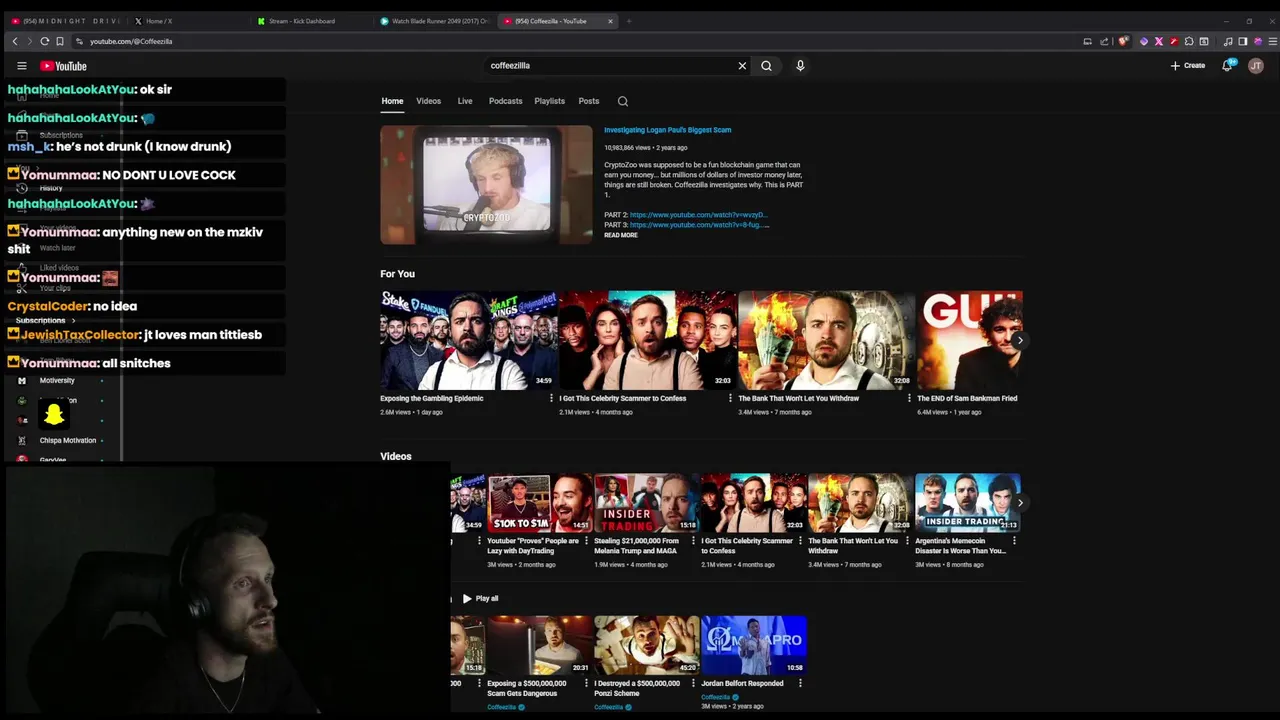The width and height of the screenshot is (1280, 720).
Task: Start voice search with the microphone
Action: 800,66
